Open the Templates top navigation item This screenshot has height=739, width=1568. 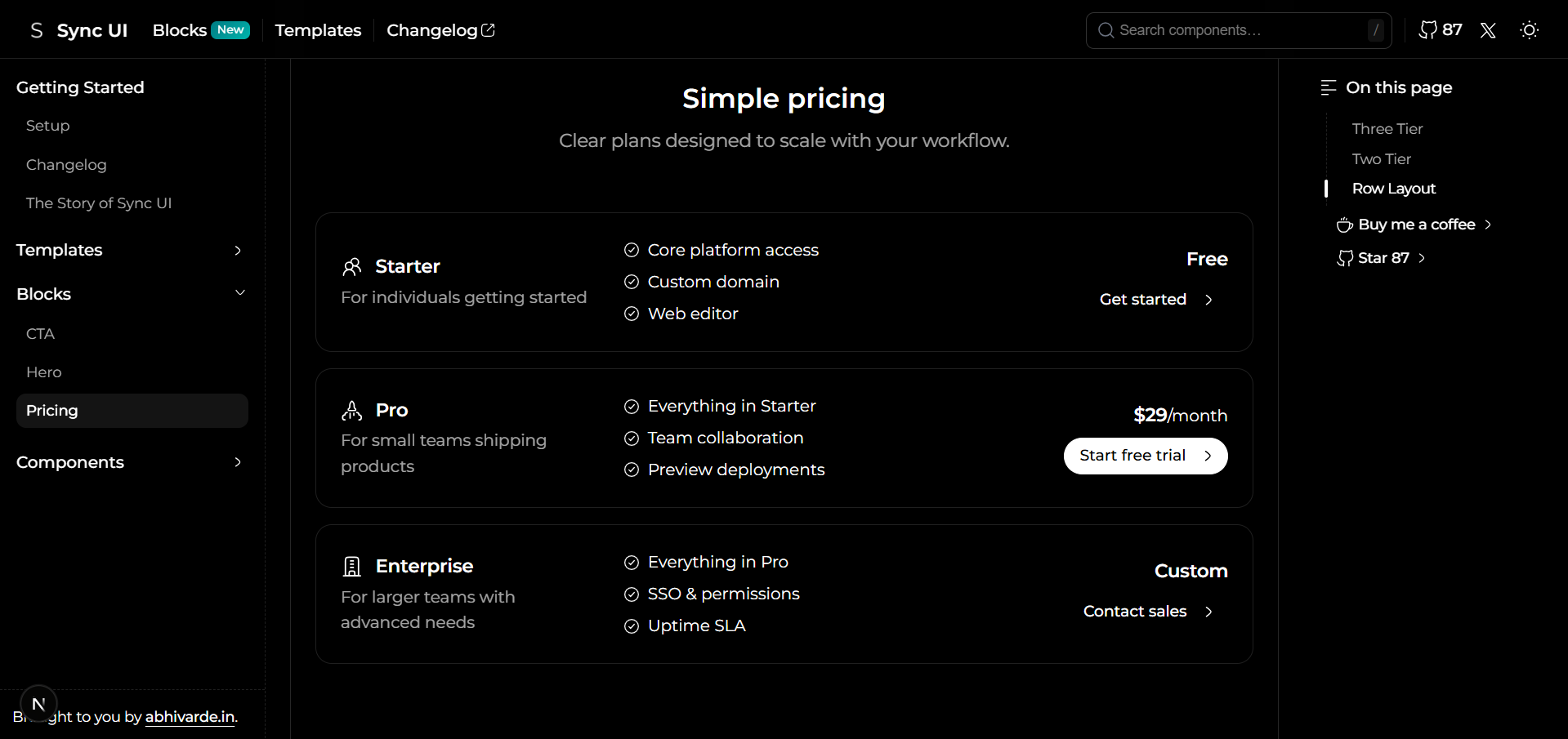pyautogui.click(x=318, y=30)
